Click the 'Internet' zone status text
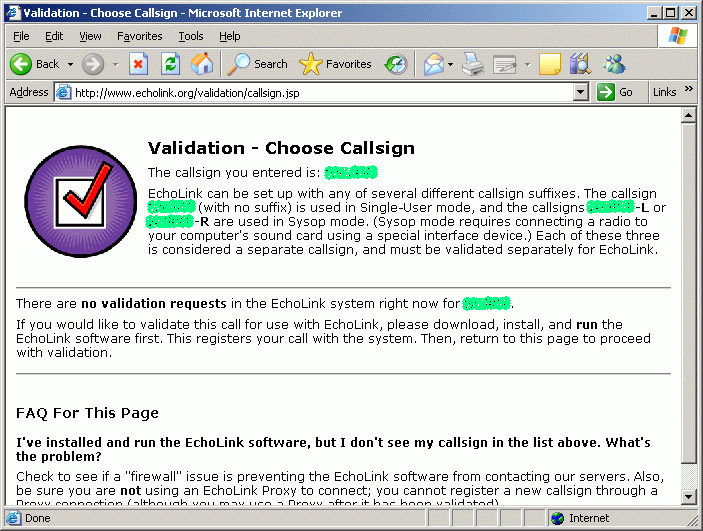The width and height of the screenshot is (703, 531). (x=589, y=518)
